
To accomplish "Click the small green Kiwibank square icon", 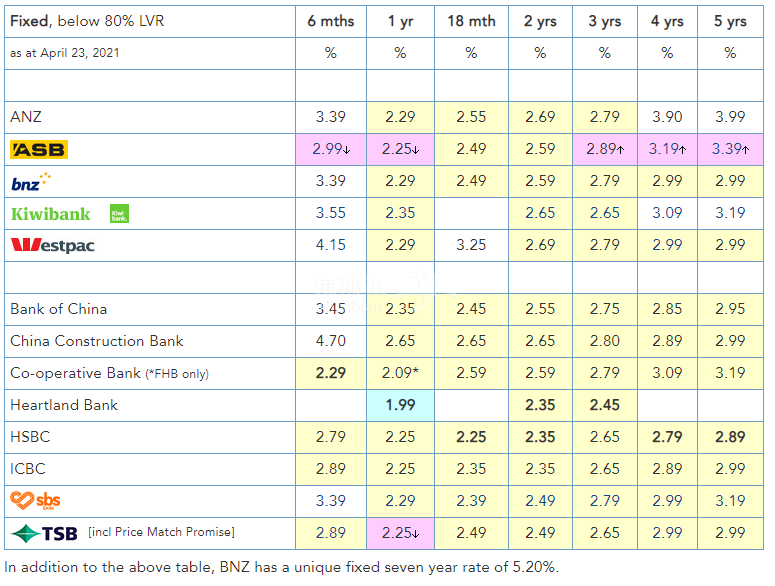I will [x=119, y=213].
